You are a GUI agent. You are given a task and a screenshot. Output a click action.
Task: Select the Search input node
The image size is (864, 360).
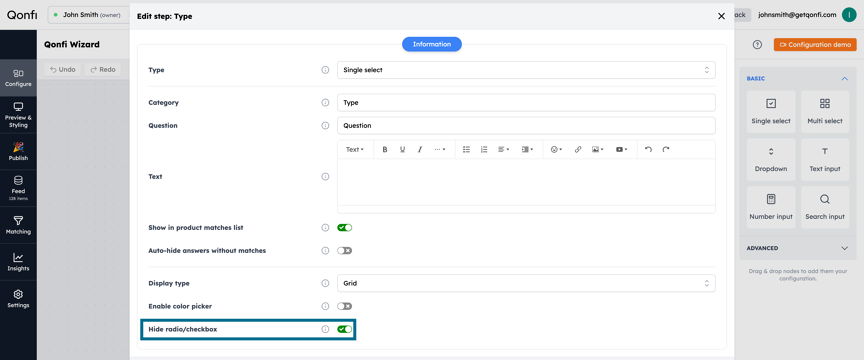[x=825, y=207]
